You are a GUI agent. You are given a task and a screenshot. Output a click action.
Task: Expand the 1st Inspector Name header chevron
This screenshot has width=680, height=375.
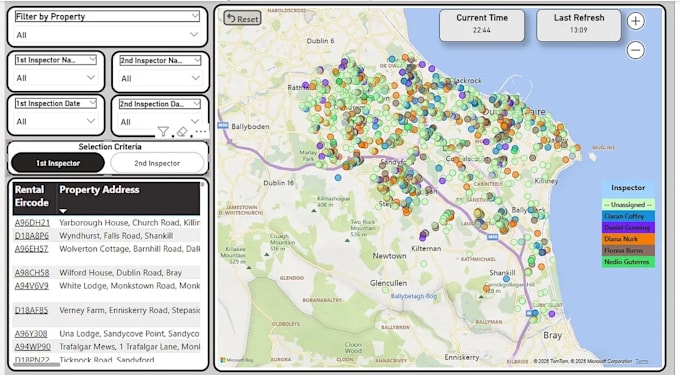pyautogui.click(x=92, y=59)
